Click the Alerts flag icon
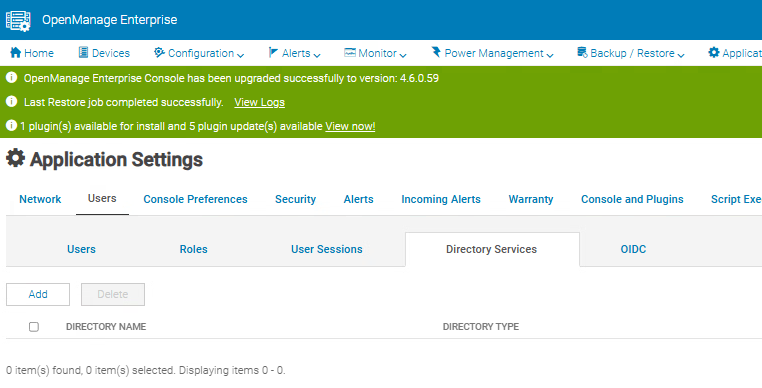Viewport: 762px width, 388px height. point(273,53)
